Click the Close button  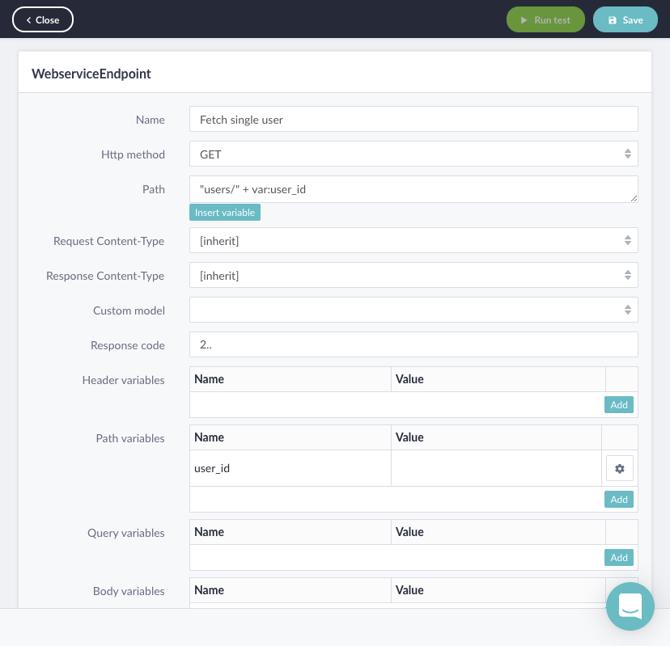(x=42, y=20)
